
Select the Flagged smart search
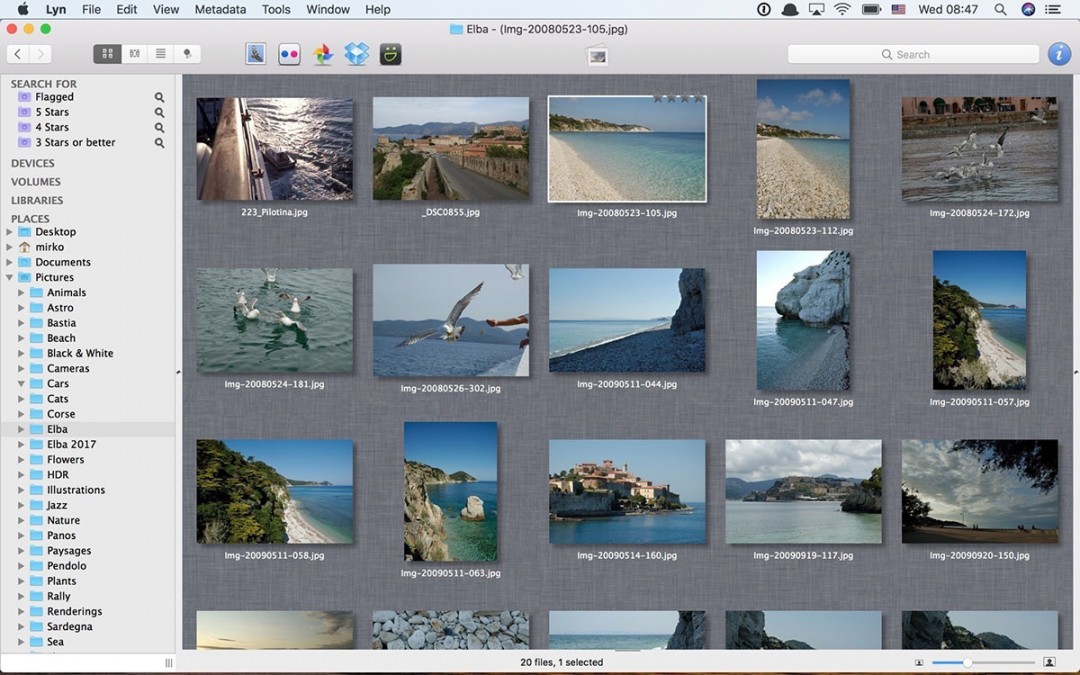click(x=54, y=97)
